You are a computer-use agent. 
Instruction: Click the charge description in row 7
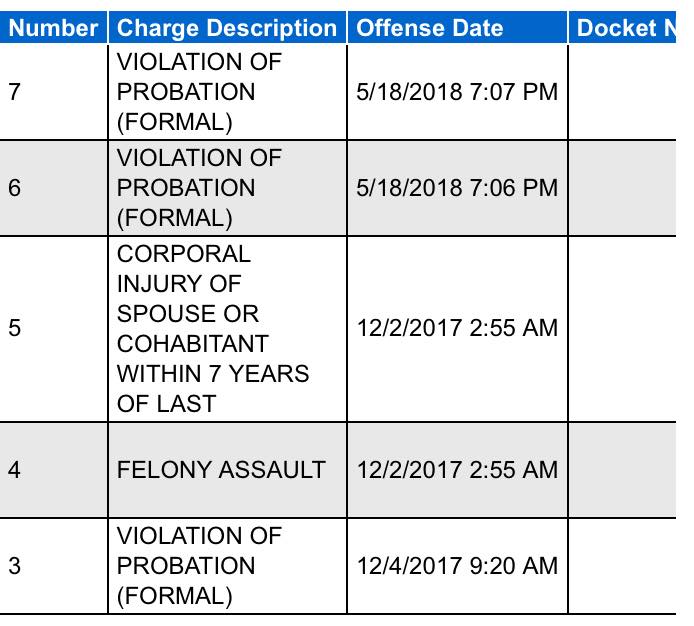pyautogui.click(x=199, y=92)
